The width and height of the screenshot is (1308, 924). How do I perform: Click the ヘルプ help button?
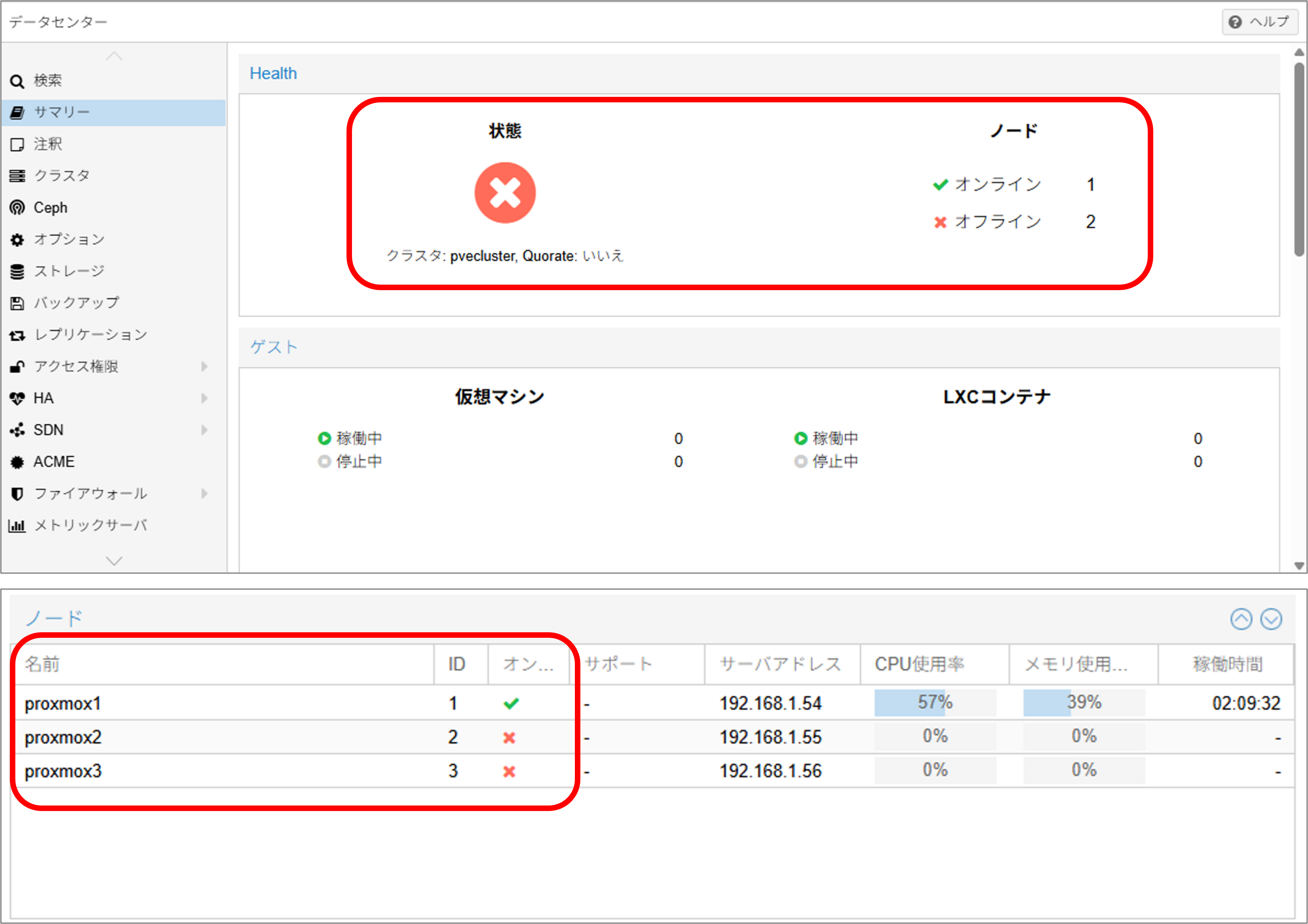click(x=1260, y=22)
